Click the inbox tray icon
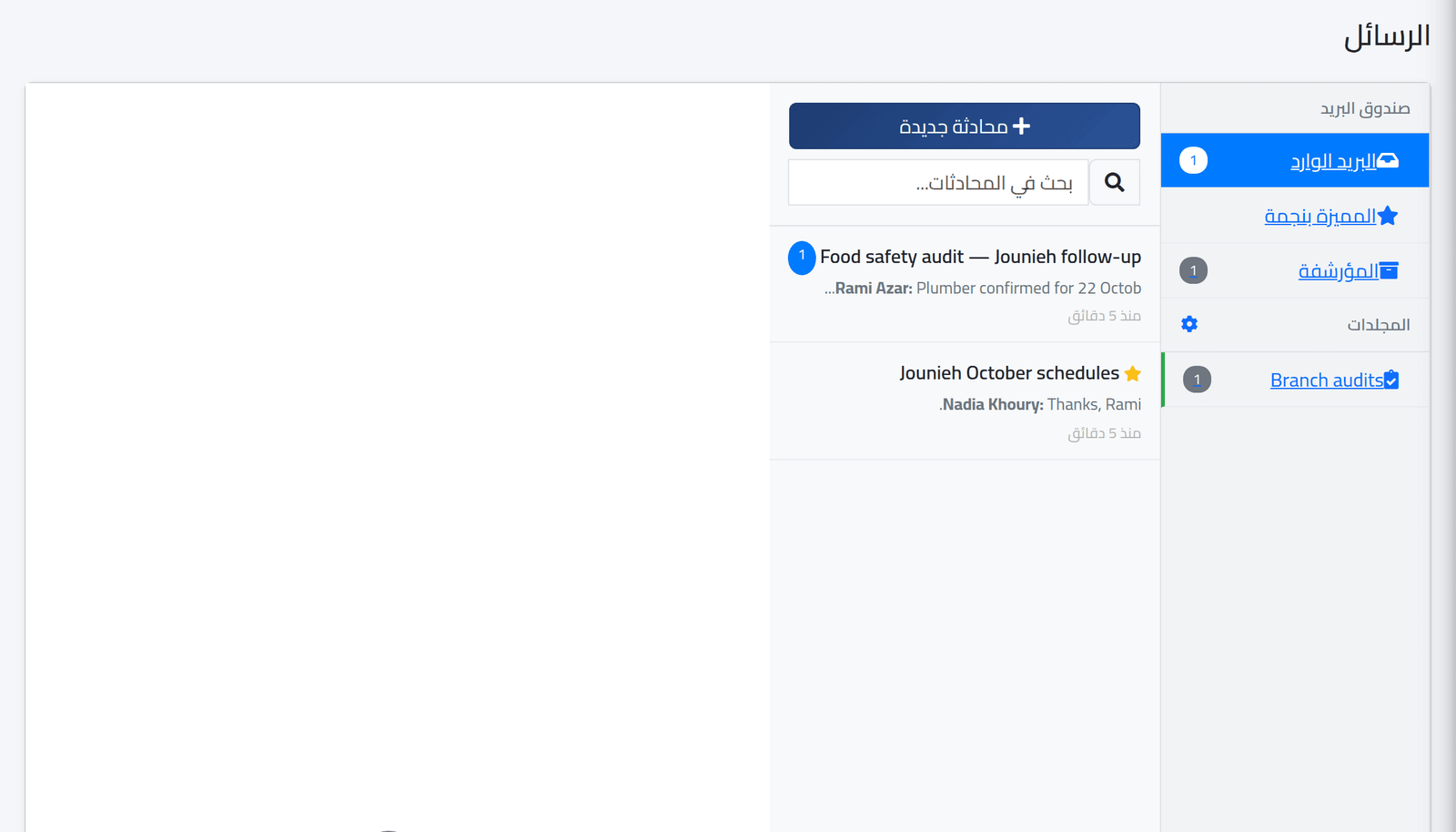The width and height of the screenshot is (1456, 832). 1388,161
